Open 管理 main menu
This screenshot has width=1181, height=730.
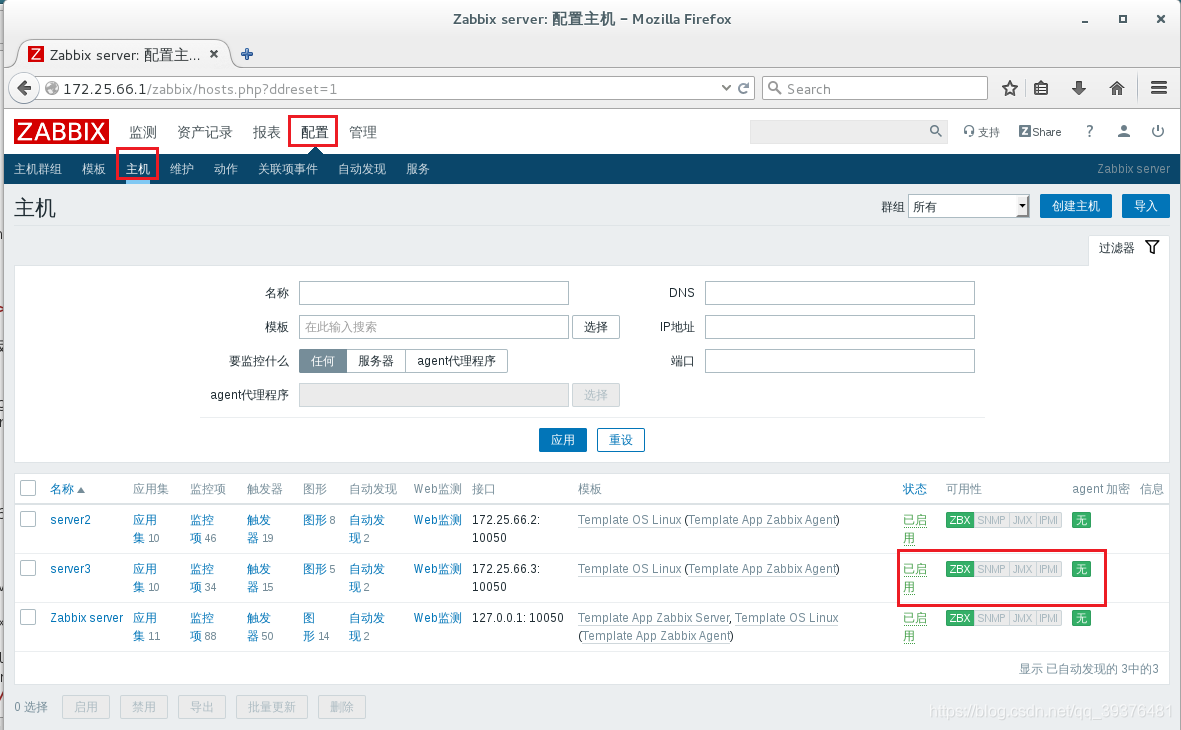click(363, 133)
